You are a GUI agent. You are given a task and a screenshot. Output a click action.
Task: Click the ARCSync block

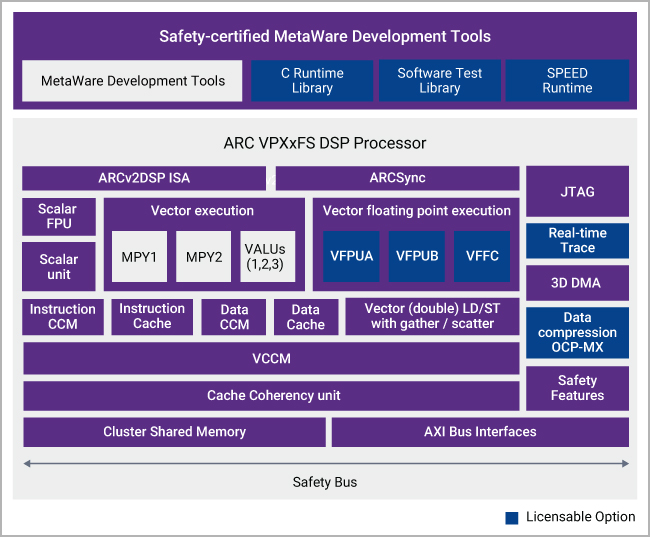[398, 178]
